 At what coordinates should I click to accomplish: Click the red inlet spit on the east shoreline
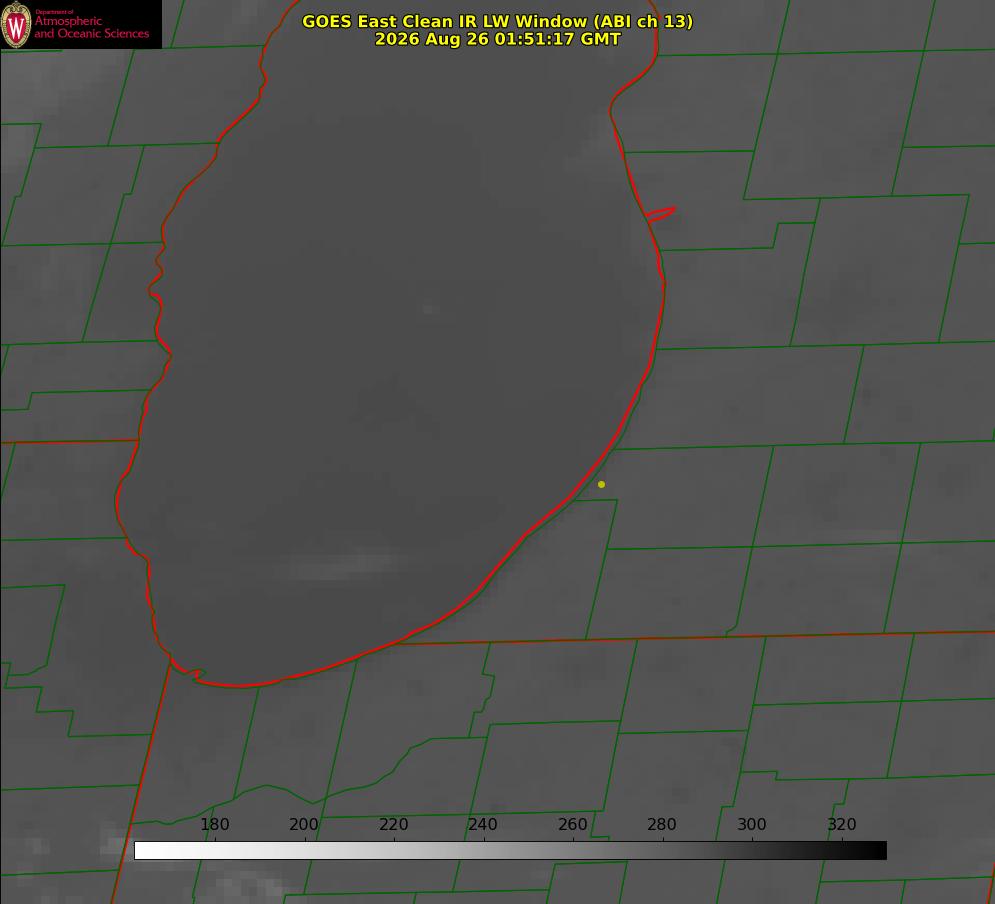point(660,214)
